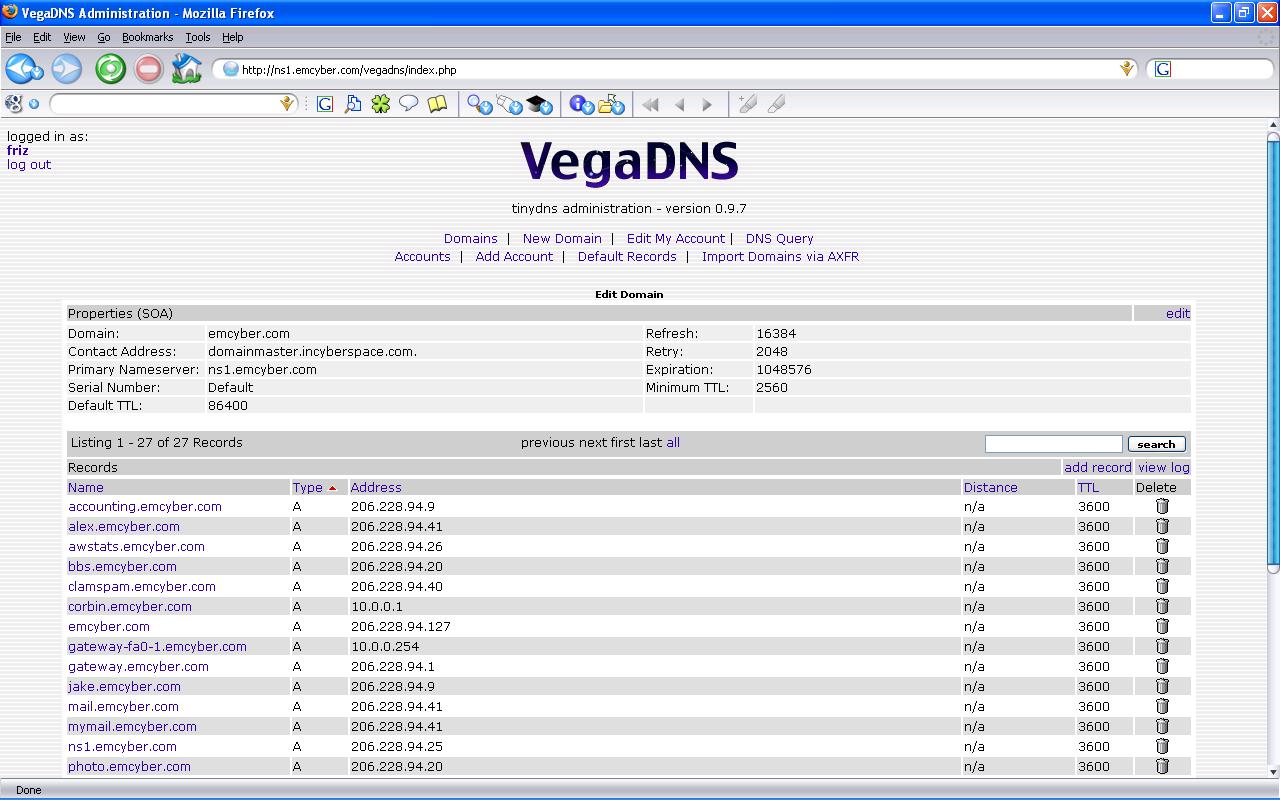Delete the alex.emcyber.com record
Image resolution: width=1280 pixels, height=800 pixels.
coord(1162,526)
